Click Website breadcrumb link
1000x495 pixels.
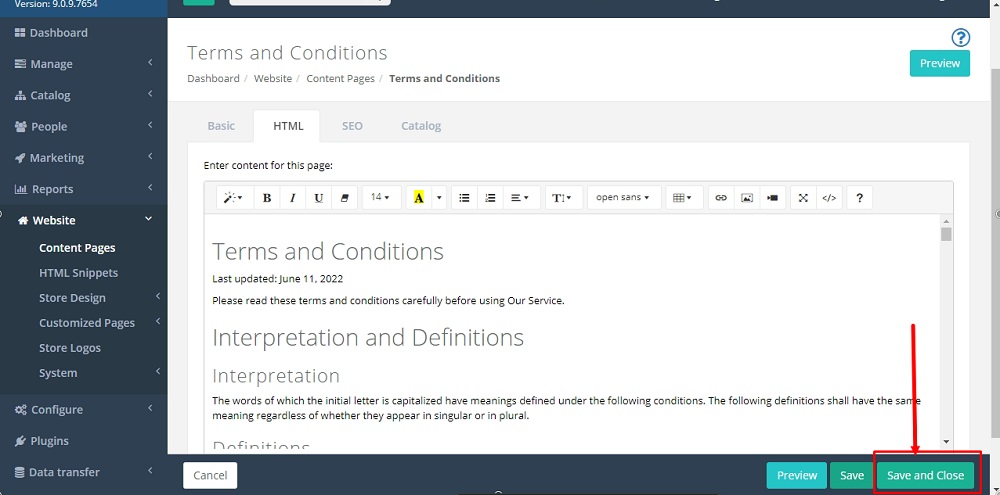[x=273, y=78]
